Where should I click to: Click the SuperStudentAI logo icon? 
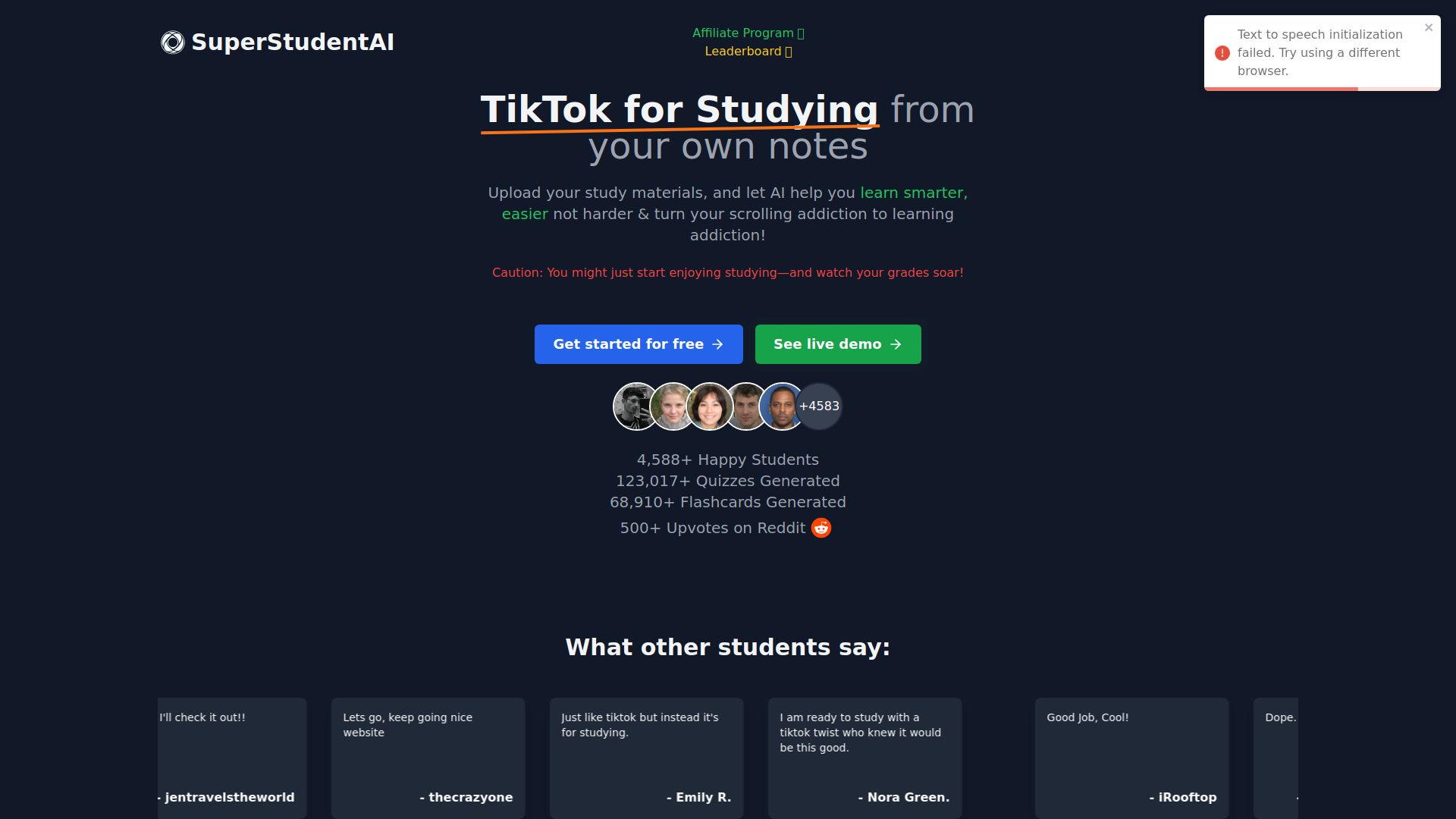point(173,42)
